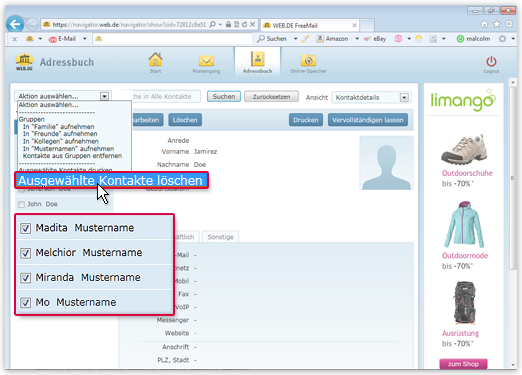This screenshot has width=522, height=375.
Task: Uncheck Miranda Mustername checkbox
Action: point(25,278)
